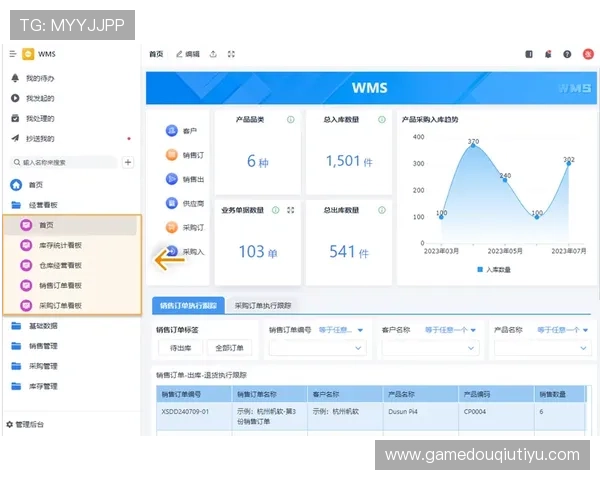Click the 供应商 shortcut icon

coord(172,203)
